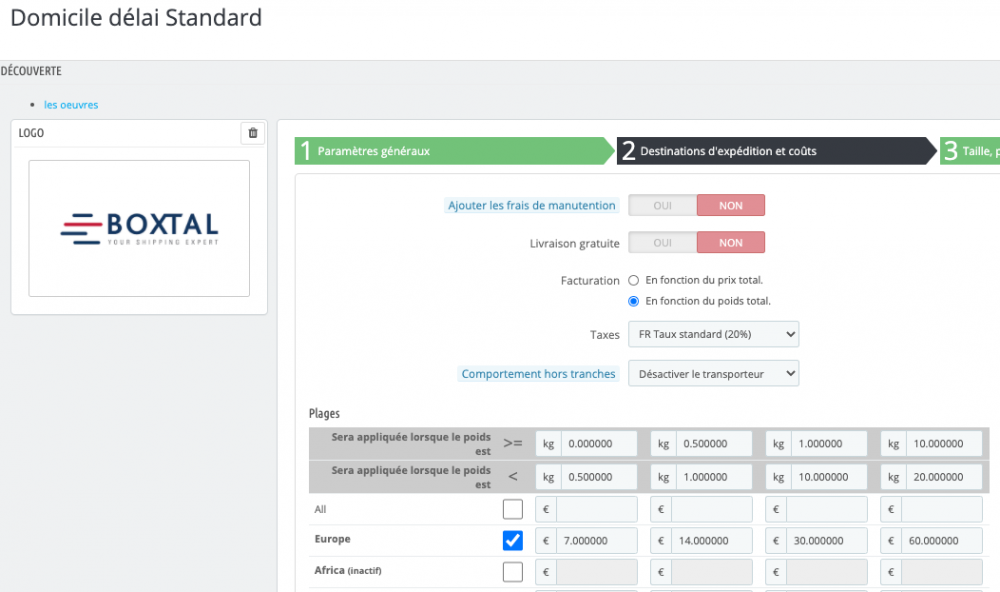This screenshot has height=592, width=1000.
Task: Select billing by total price radio
Action: click(633, 281)
